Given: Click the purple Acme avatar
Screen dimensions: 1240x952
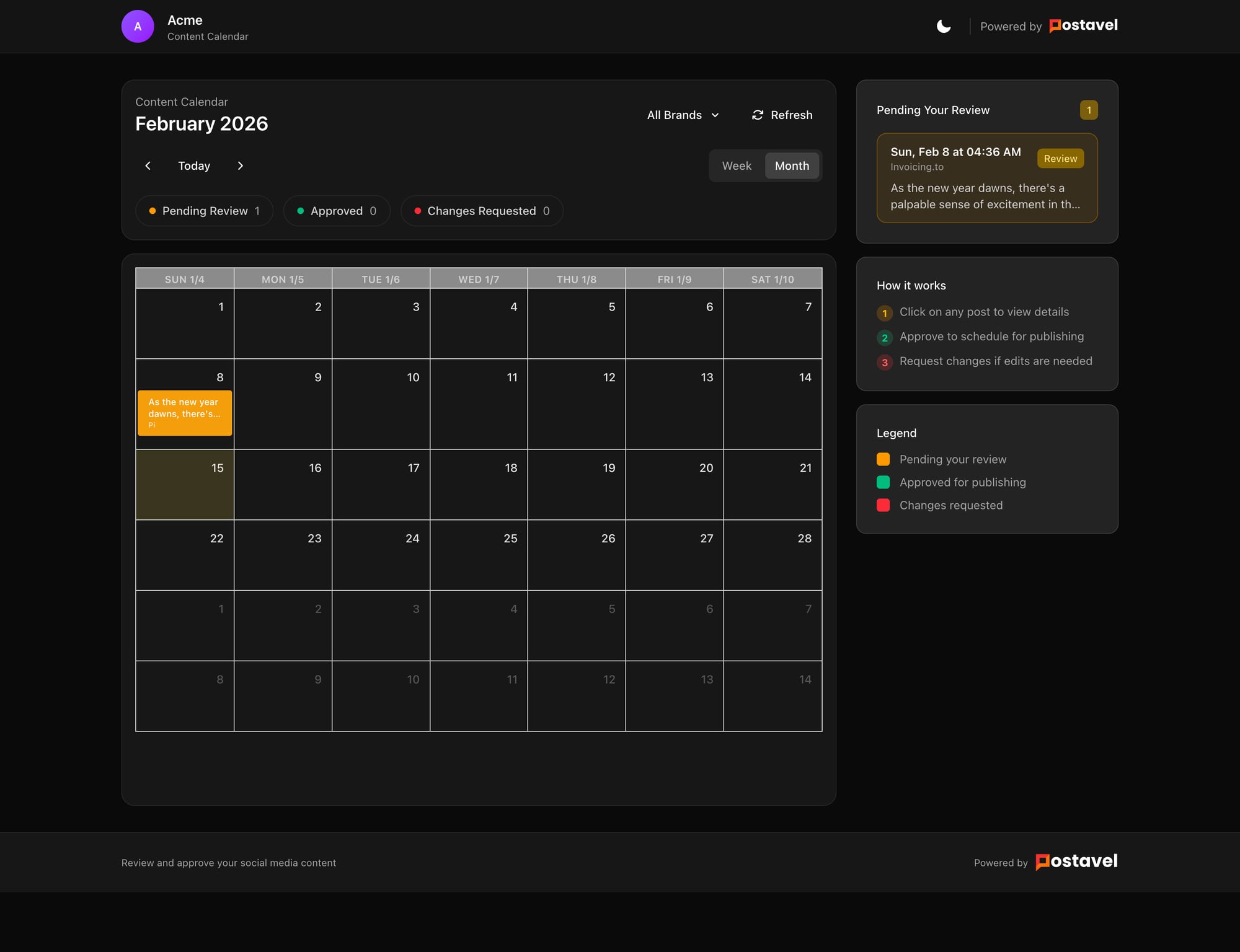Looking at the screenshot, I should tap(138, 26).
